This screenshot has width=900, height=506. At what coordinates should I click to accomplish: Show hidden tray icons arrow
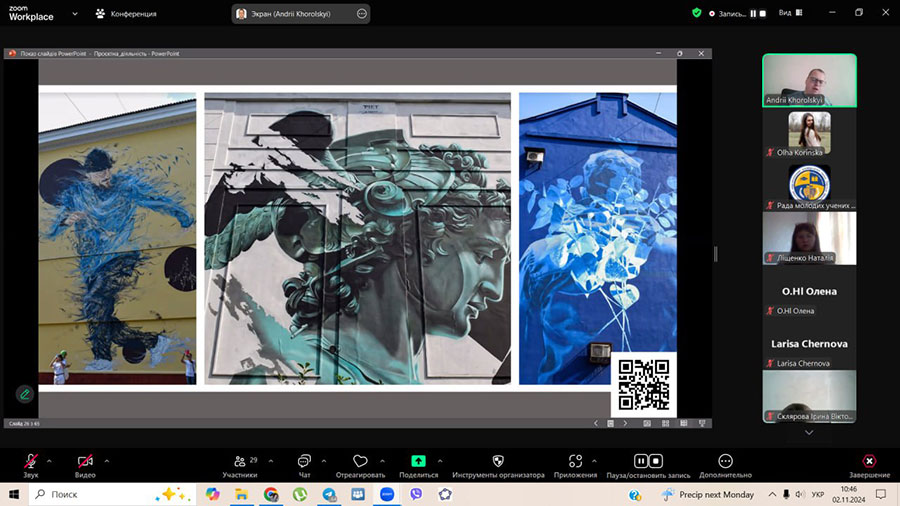click(773, 494)
